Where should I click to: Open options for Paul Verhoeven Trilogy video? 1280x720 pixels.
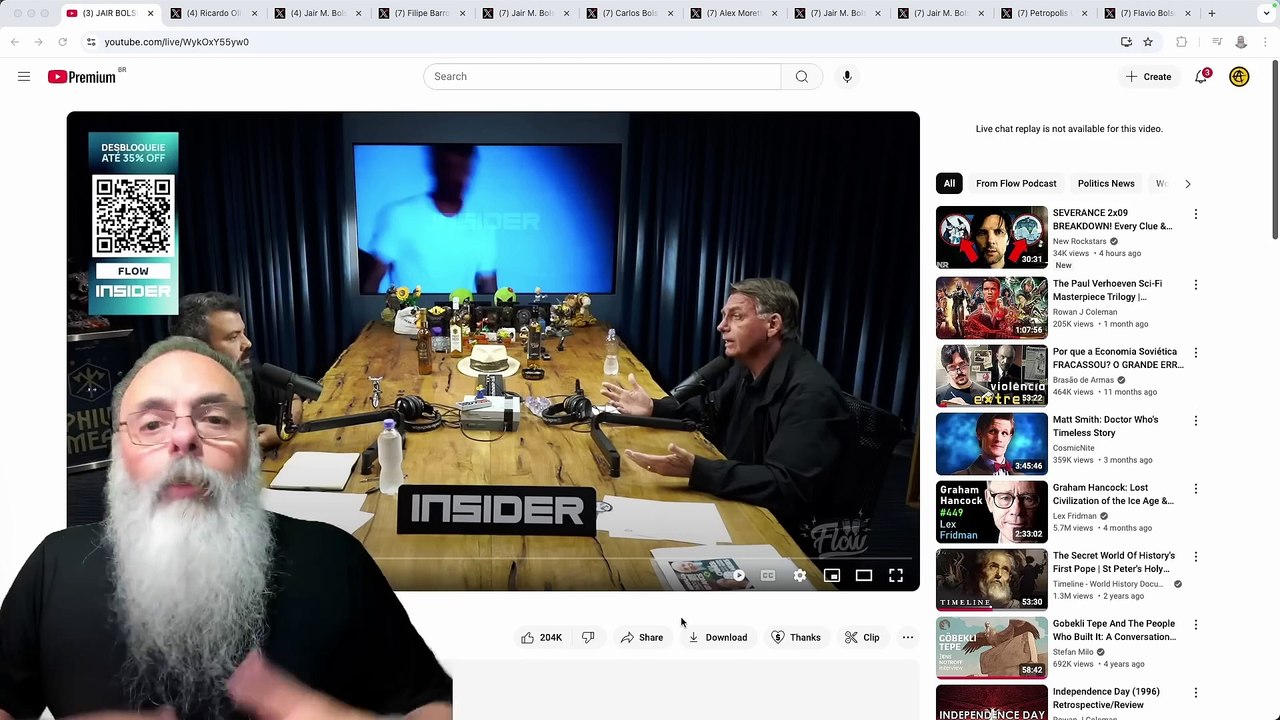[x=1196, y=285]
